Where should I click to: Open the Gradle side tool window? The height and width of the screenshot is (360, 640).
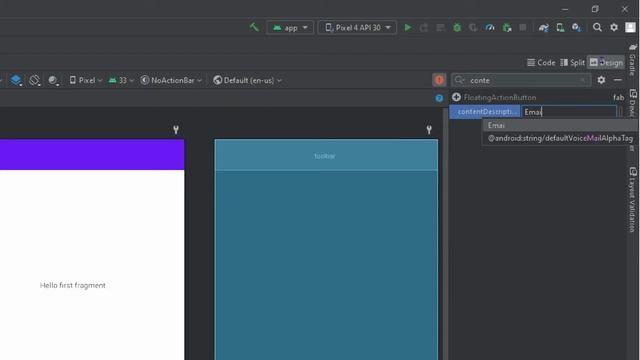(x=632, y=60)
